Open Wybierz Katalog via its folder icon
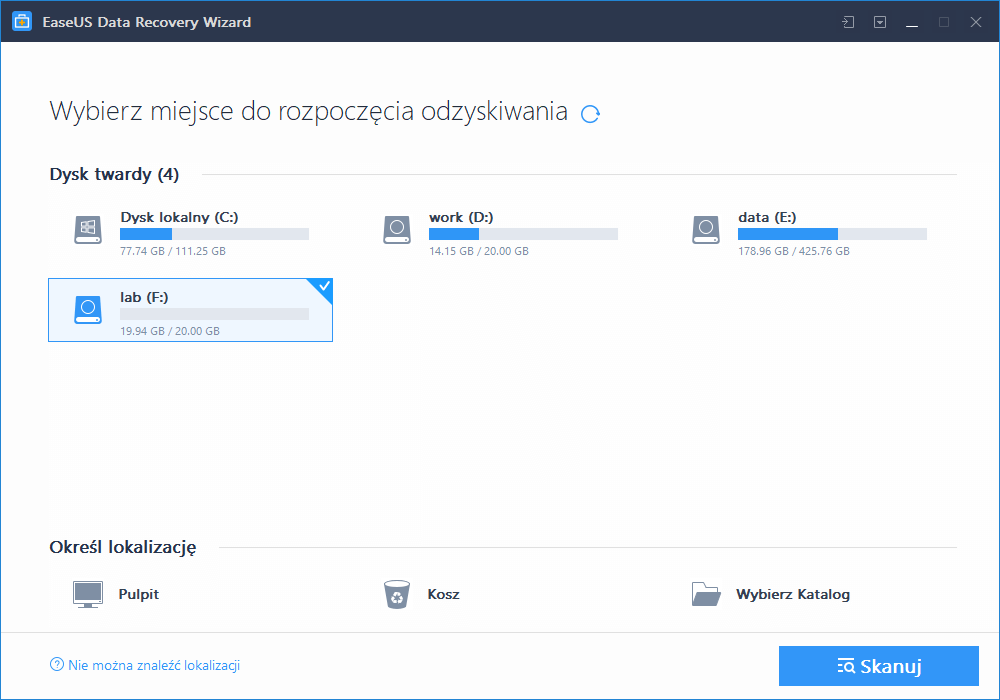This screenshot has height=700, width=1000. tap(706, 593)
